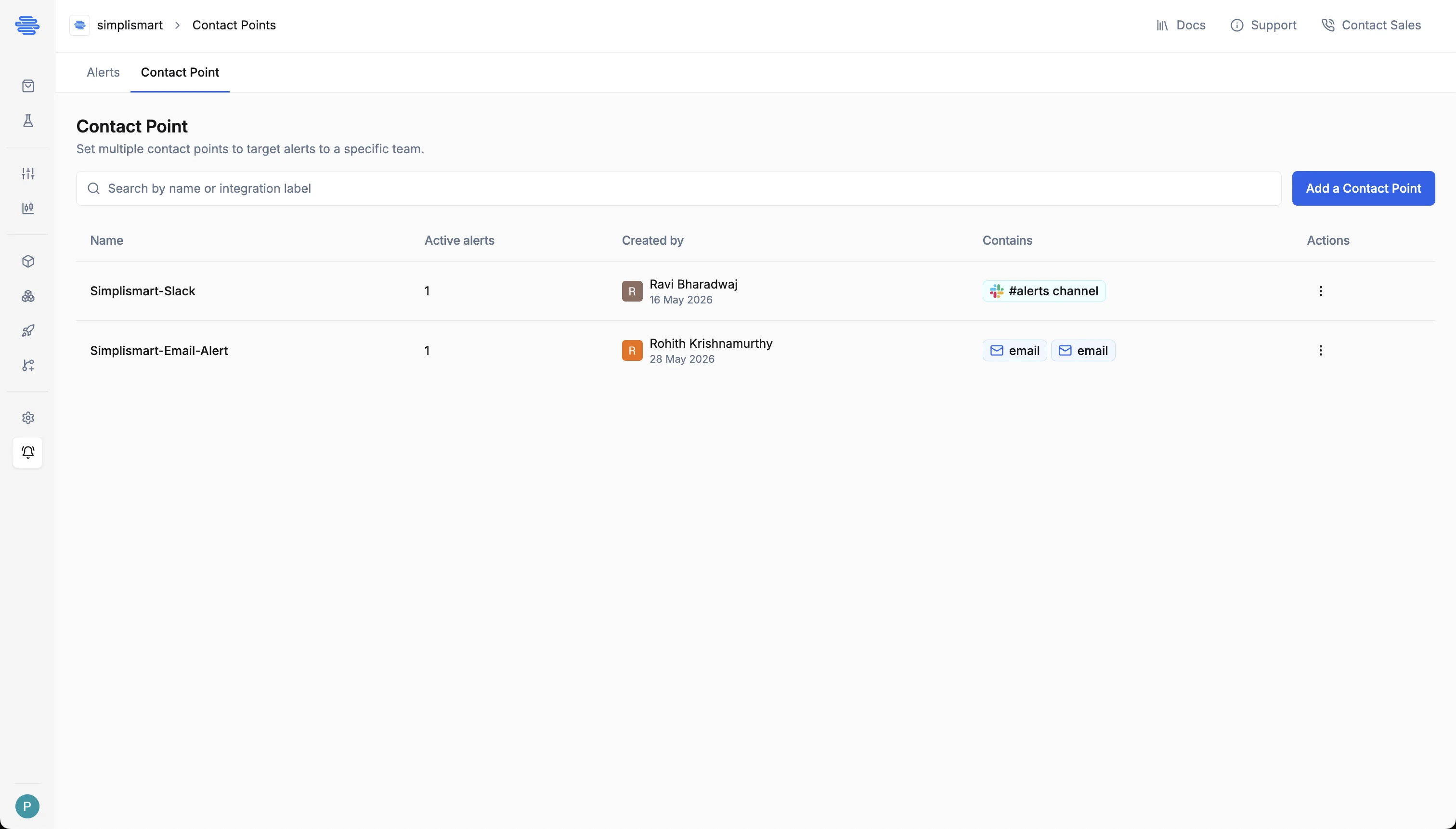This screenshot has height=829, width=1456.
Task: Open the stacked cubes icon in the sidebar
Action: point(28,296)
